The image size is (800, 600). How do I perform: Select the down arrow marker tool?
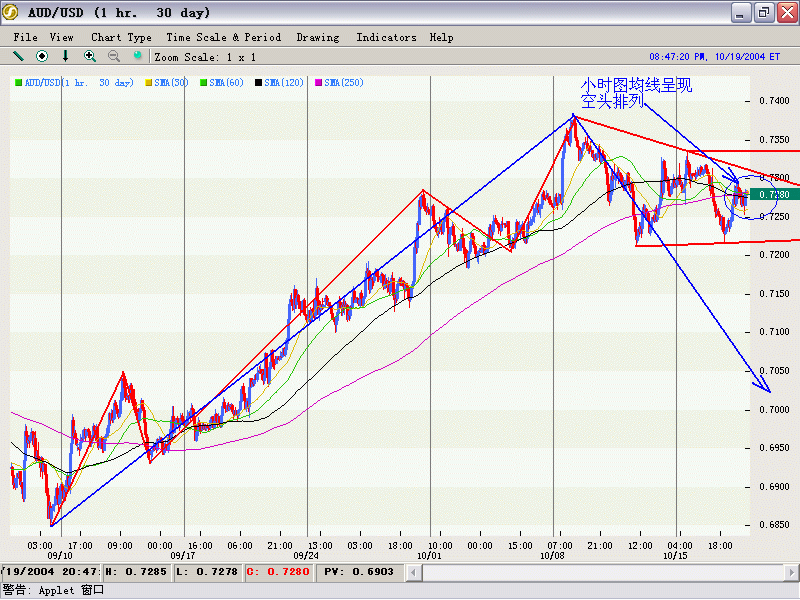click(x=66, y=57)
